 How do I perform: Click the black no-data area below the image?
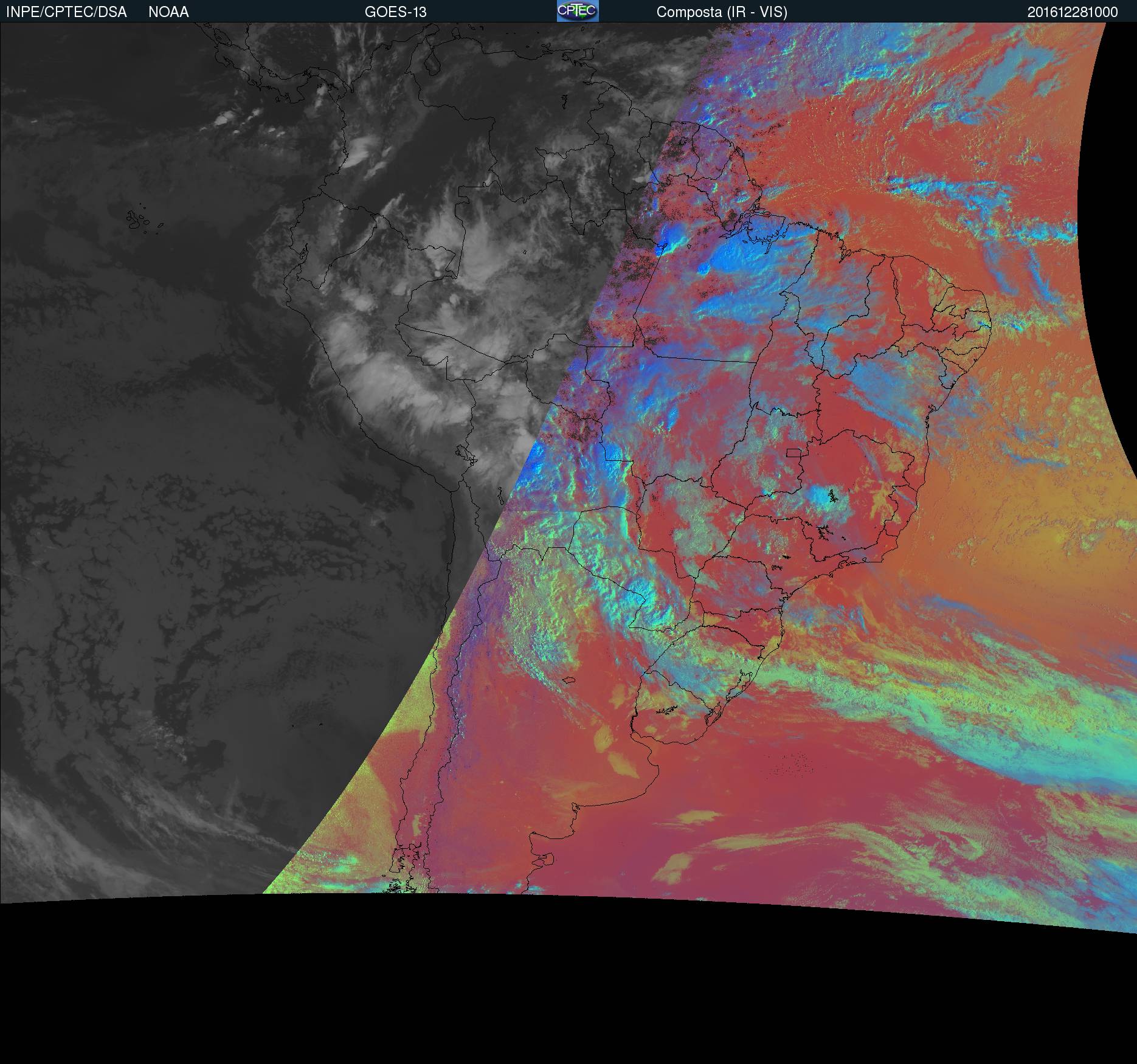568,997
